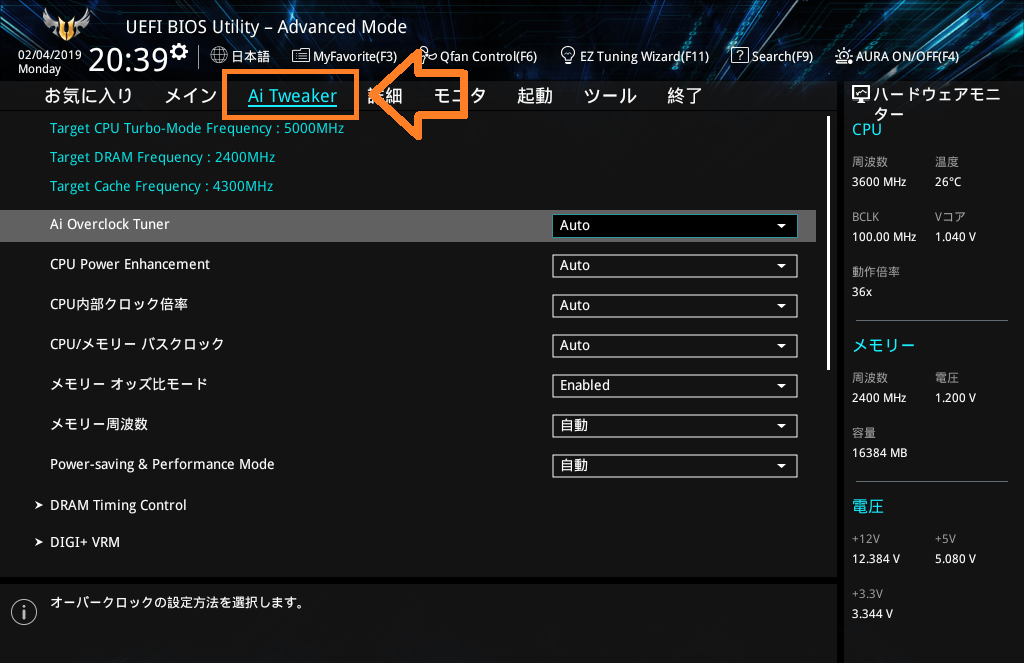Click memory voltage 1.200 V value

tap(955, 398)
